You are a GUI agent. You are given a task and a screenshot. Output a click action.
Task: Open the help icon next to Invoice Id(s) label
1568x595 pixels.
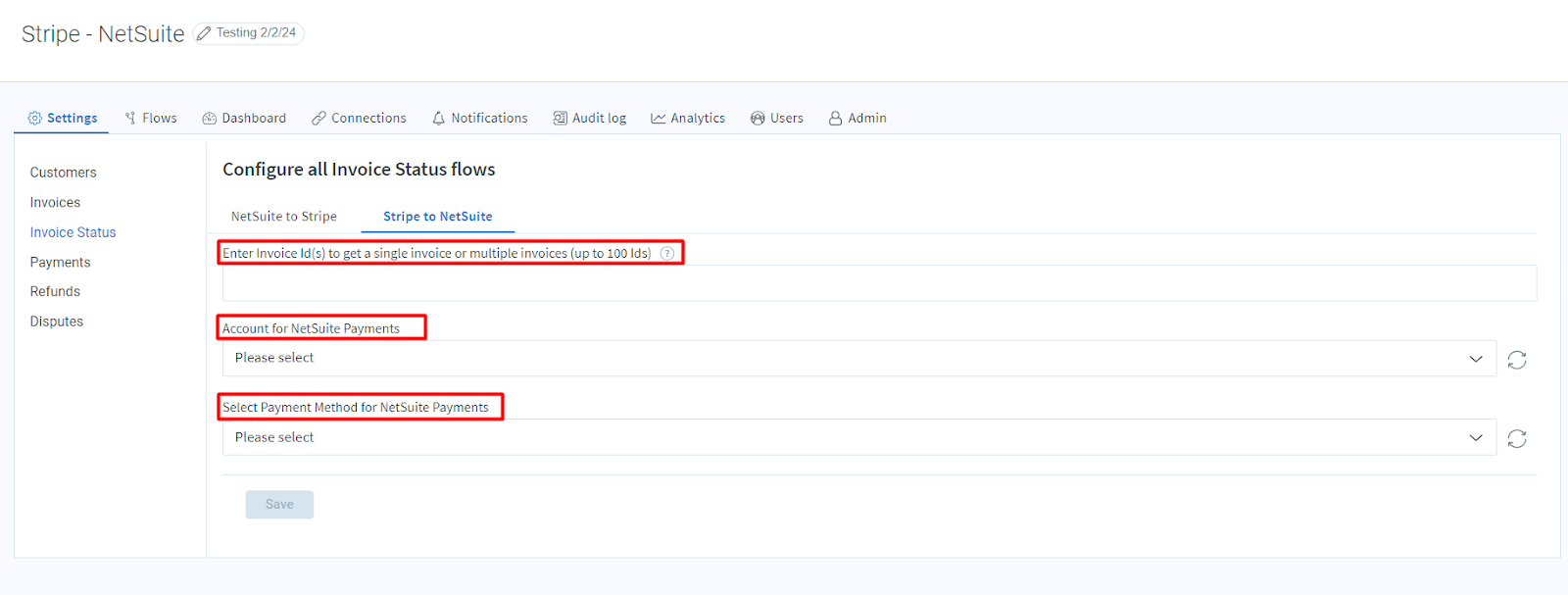pyautogui.click(x=667, y=253)
